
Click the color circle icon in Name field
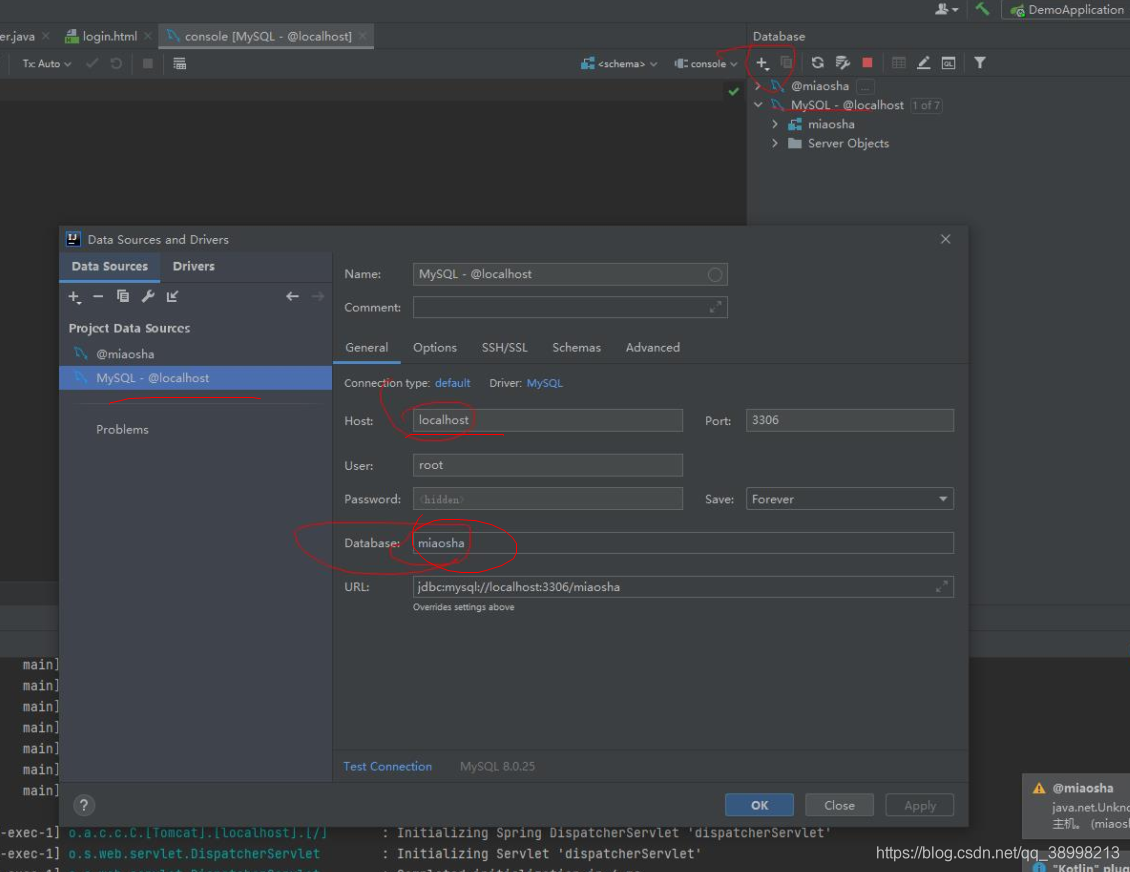click(714, 275)
